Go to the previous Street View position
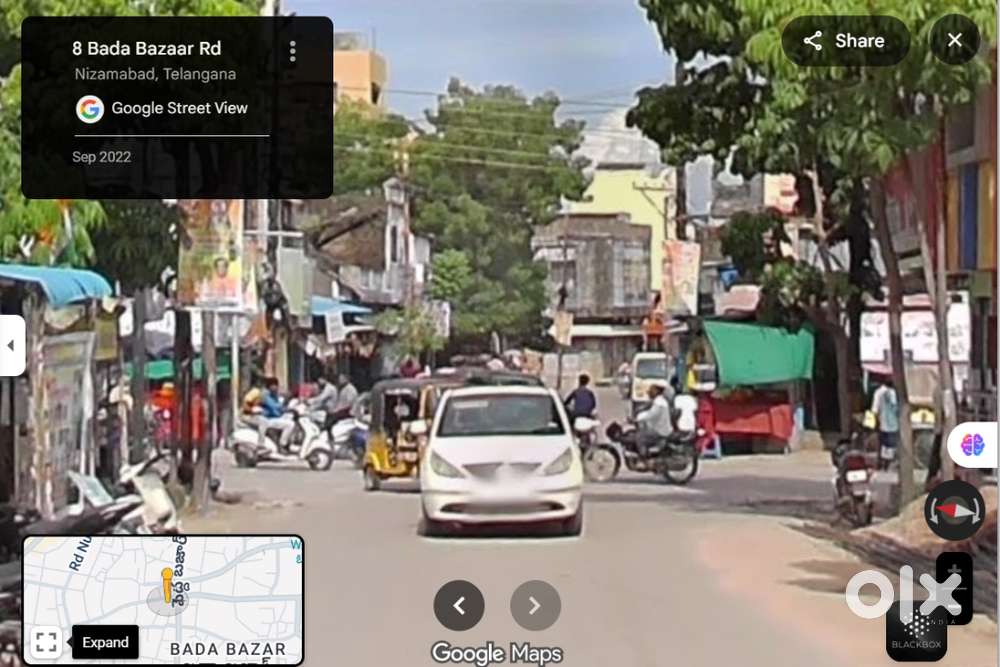1000x667 pixels. pos(459,605)
